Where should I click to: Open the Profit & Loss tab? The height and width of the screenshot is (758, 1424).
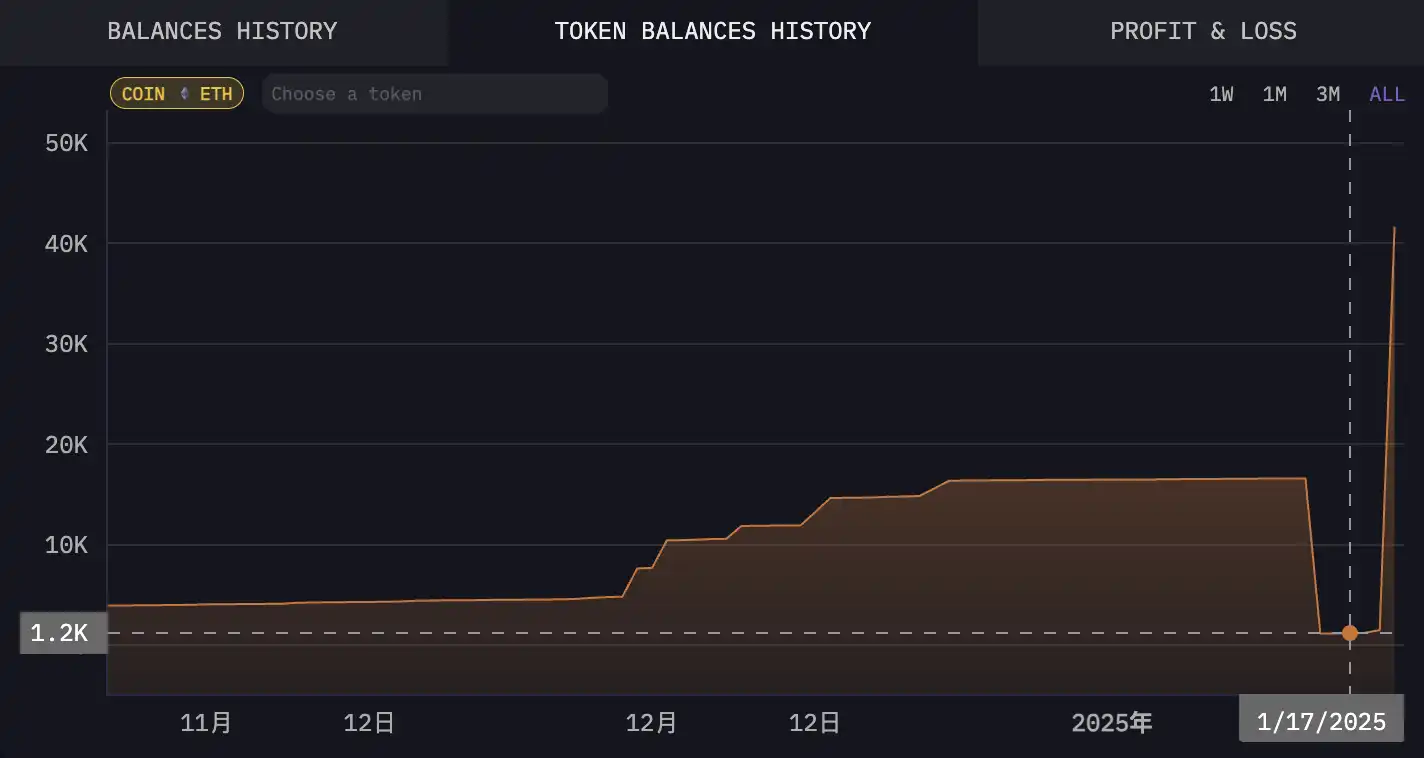pyautogui.click(x=1202, y=31)
